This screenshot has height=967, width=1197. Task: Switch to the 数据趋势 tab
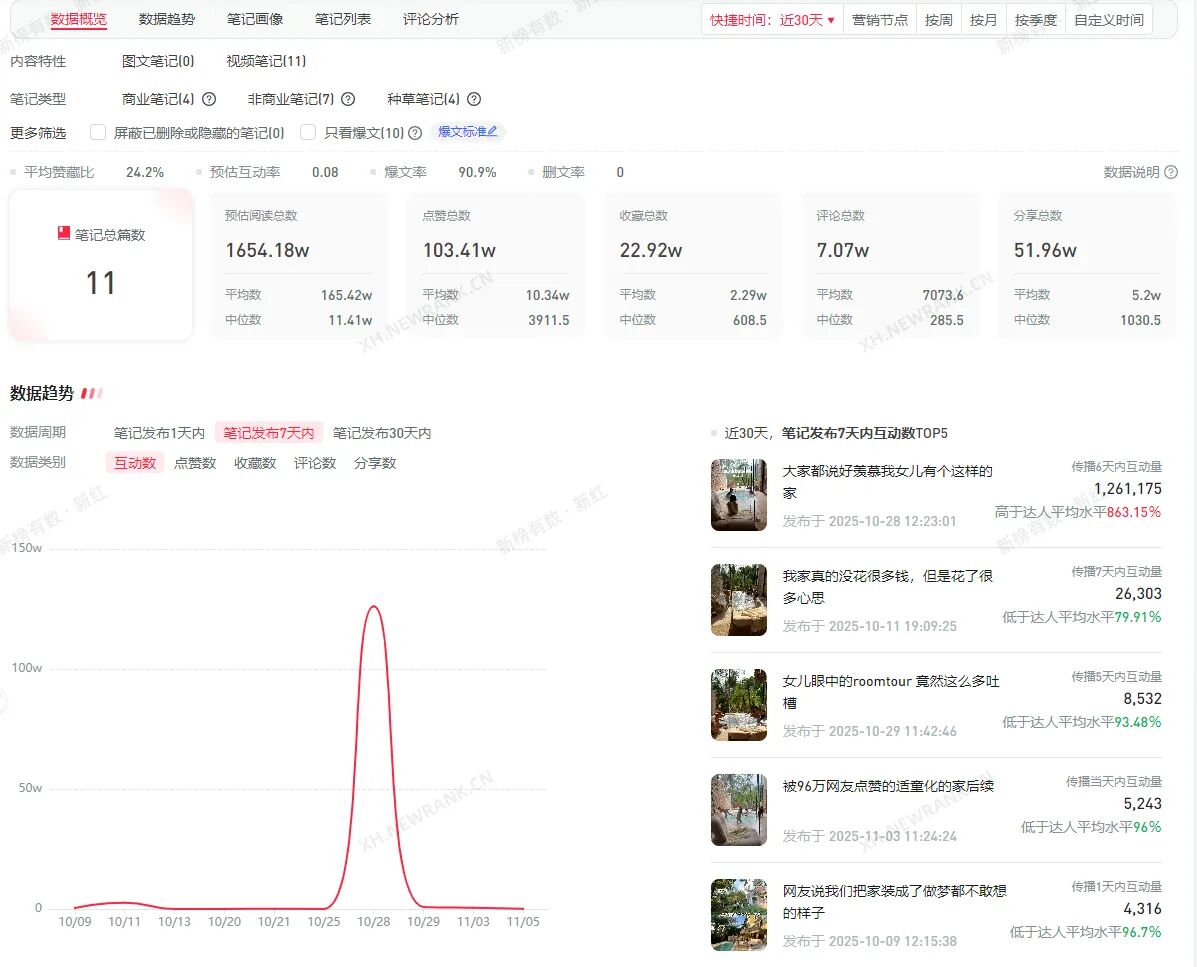167,19
